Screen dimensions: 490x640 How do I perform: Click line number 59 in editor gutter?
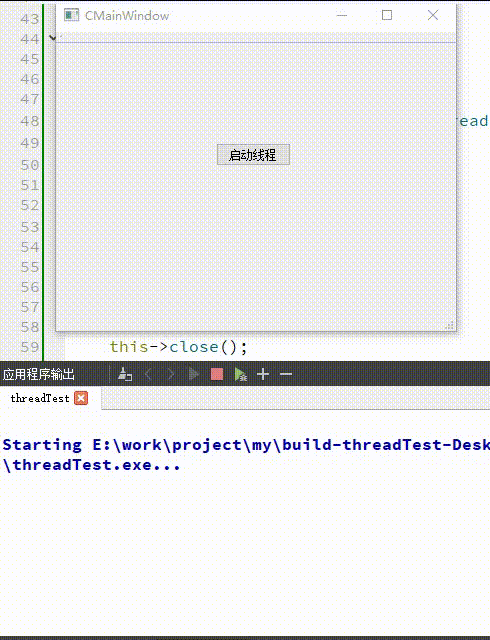click(30, 347)
